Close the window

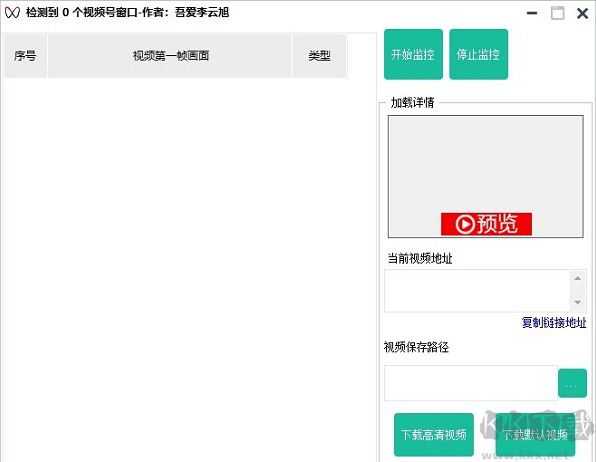click(582, 14)
